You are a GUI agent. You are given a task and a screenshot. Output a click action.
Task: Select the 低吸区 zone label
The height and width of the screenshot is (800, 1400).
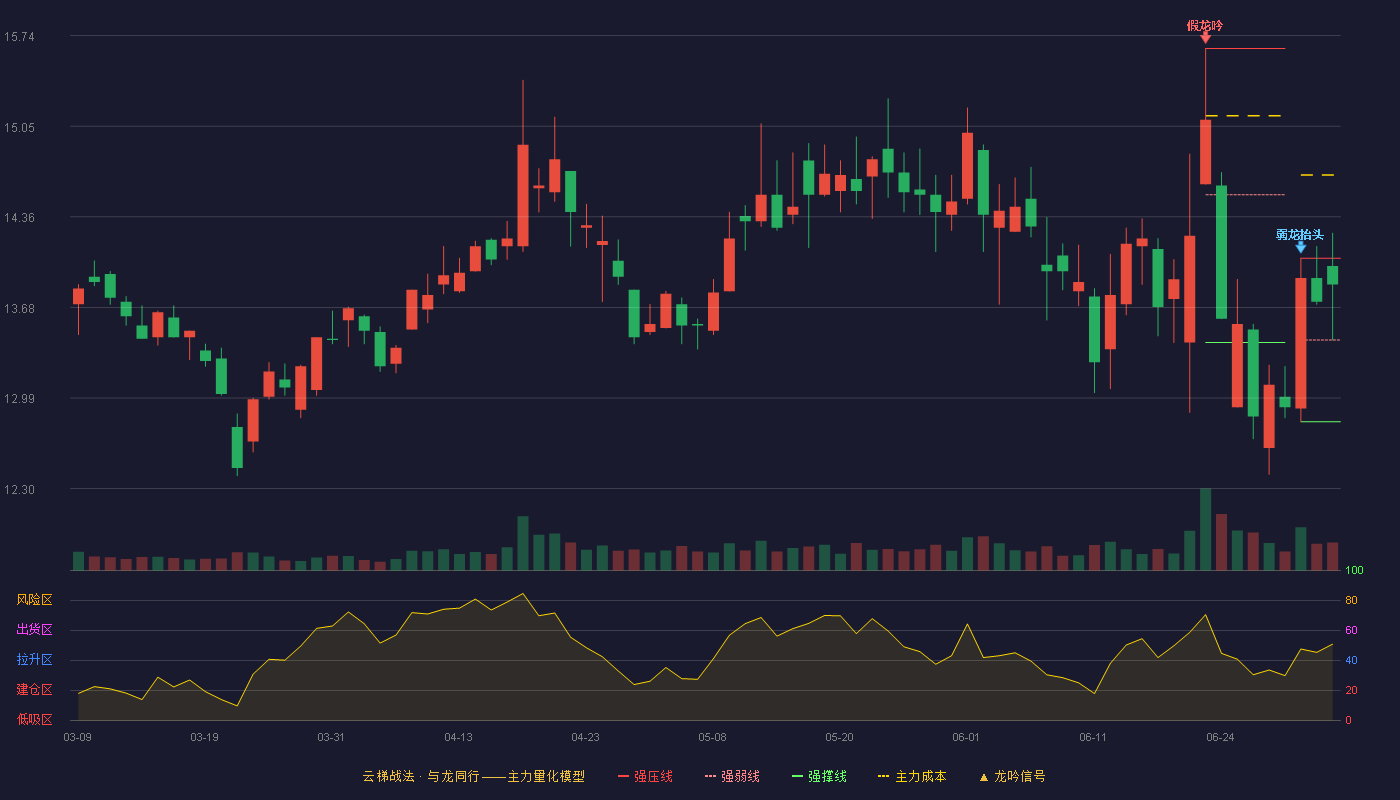pyautogui.click(x=34, y=719)
